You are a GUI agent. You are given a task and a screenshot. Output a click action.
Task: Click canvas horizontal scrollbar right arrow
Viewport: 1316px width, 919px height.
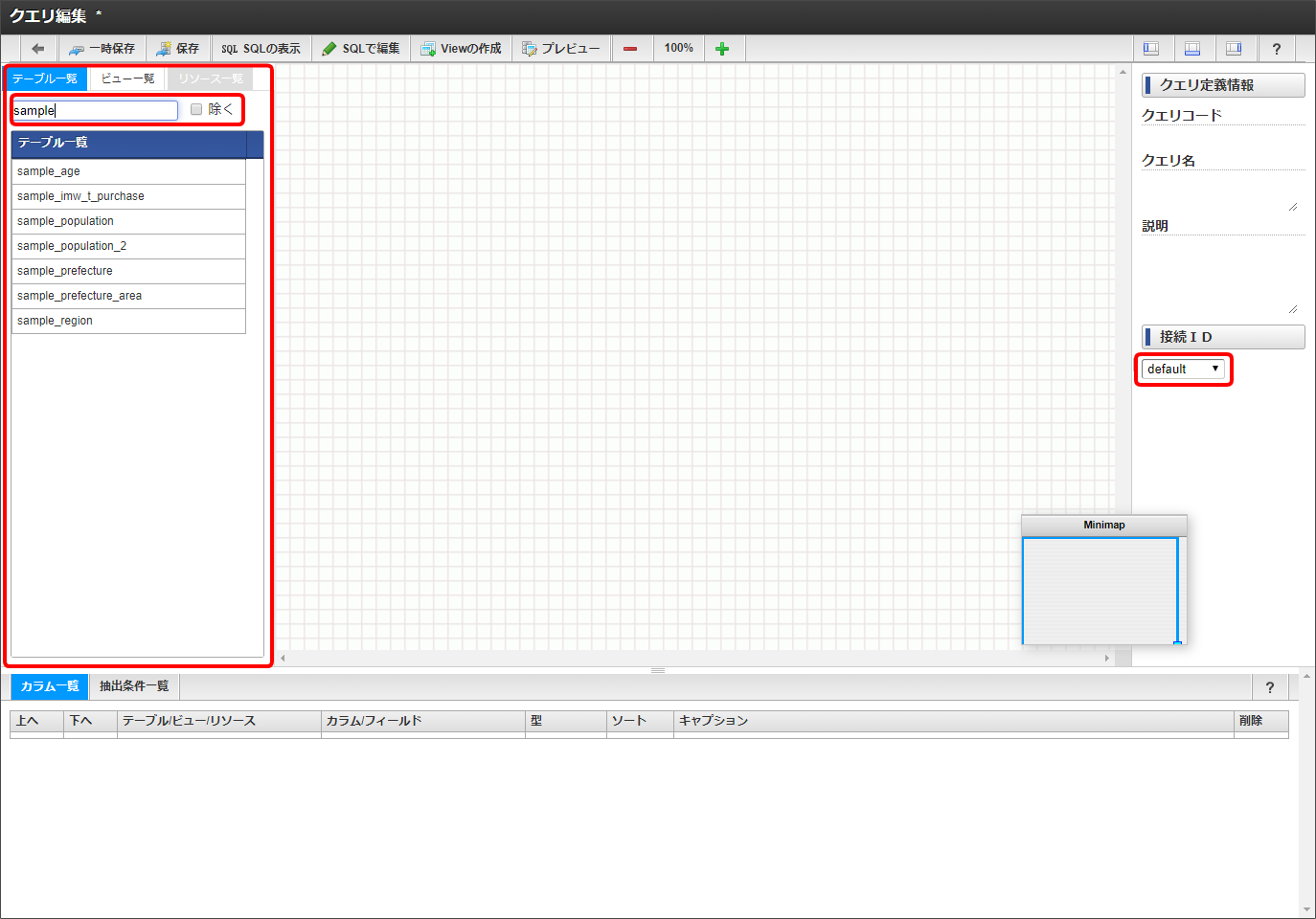pyautogui.click(x=1107, y=658)
